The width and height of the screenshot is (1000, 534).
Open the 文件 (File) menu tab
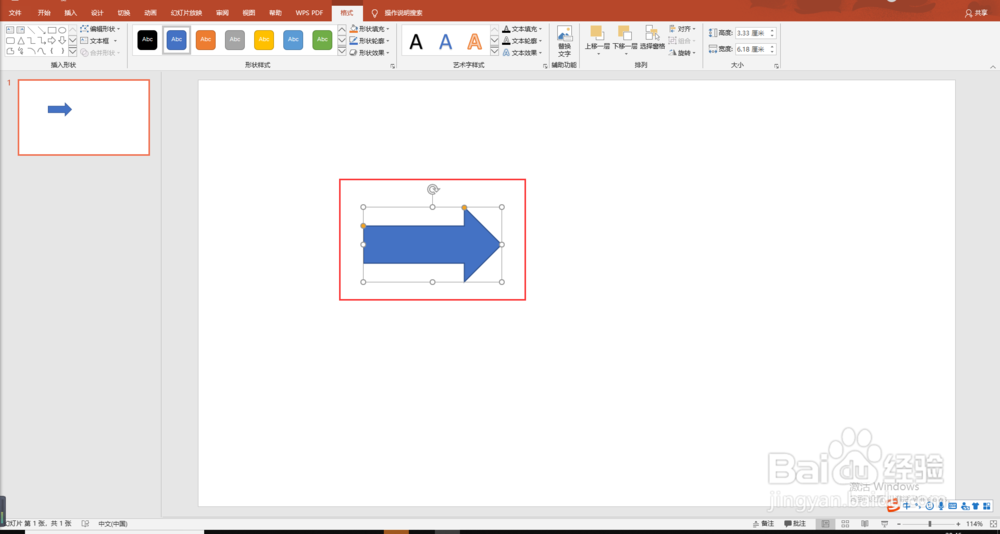point(15,13)
